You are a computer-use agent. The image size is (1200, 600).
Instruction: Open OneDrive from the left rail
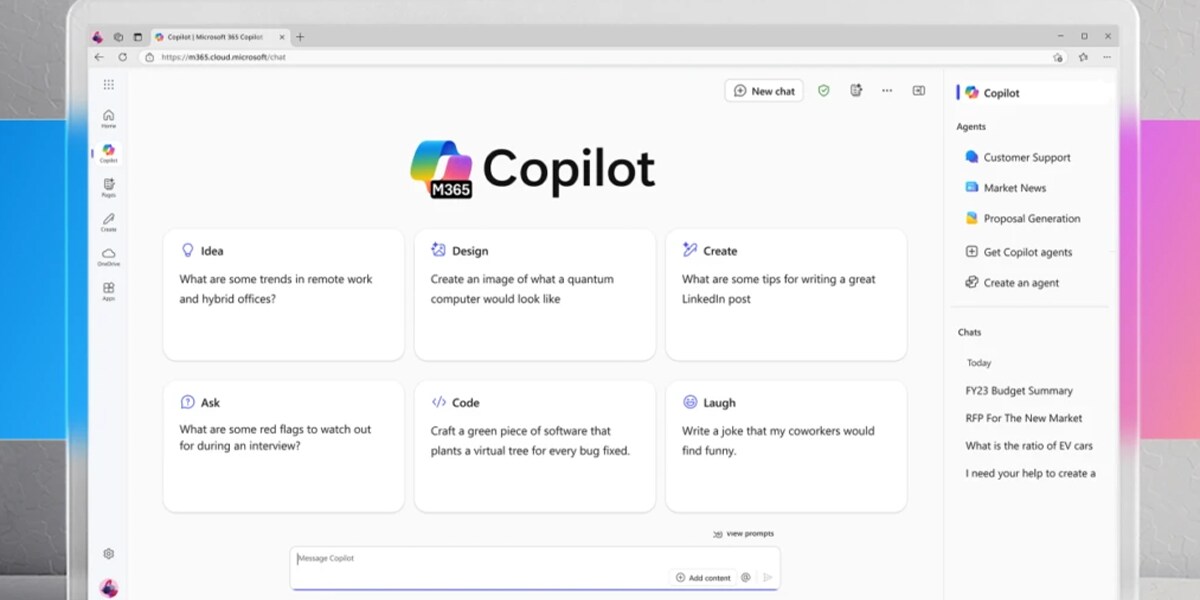tap(108, 256)
